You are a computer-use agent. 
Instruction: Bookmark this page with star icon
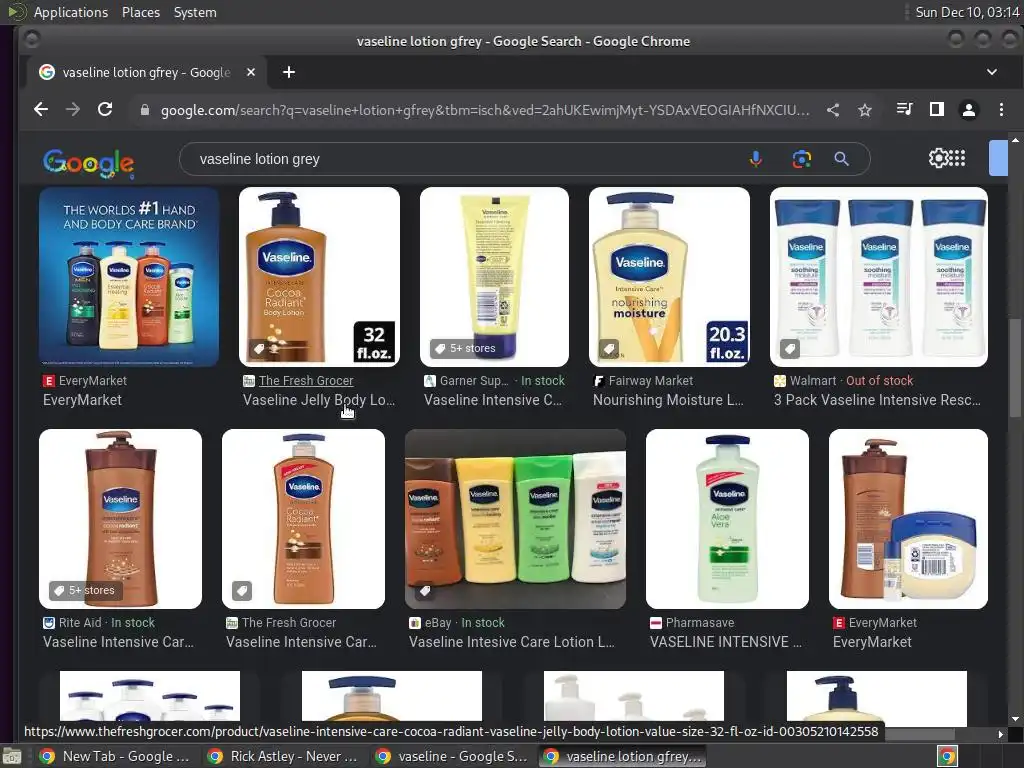coord(865,110)
